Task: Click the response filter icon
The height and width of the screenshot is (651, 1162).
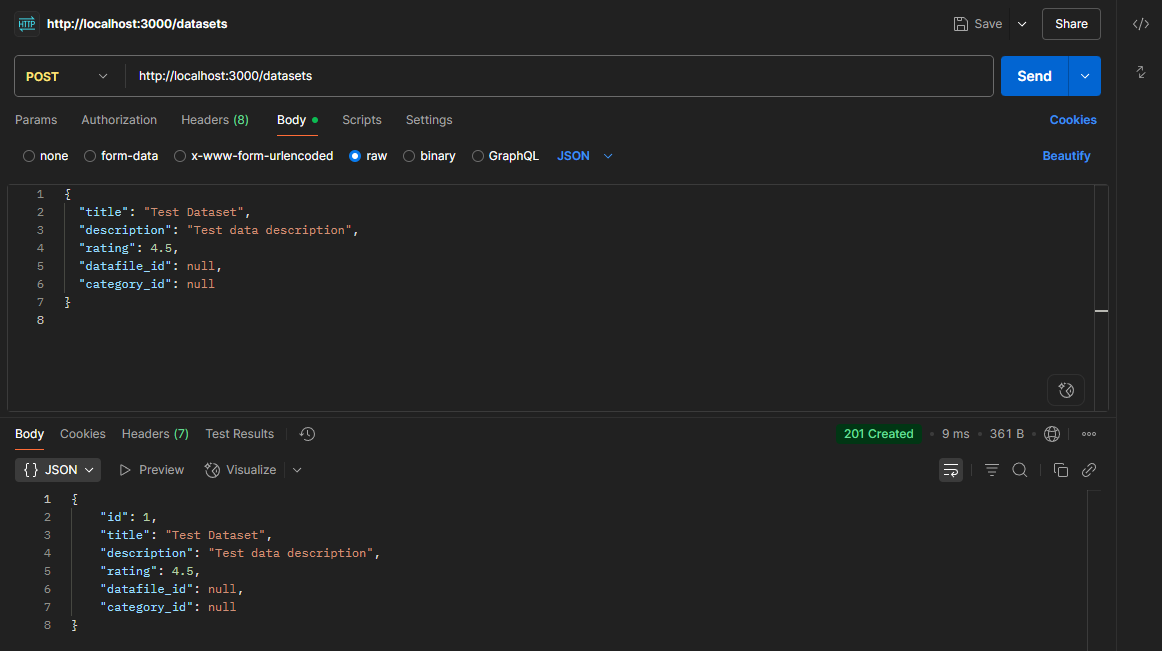Action: 992,470
